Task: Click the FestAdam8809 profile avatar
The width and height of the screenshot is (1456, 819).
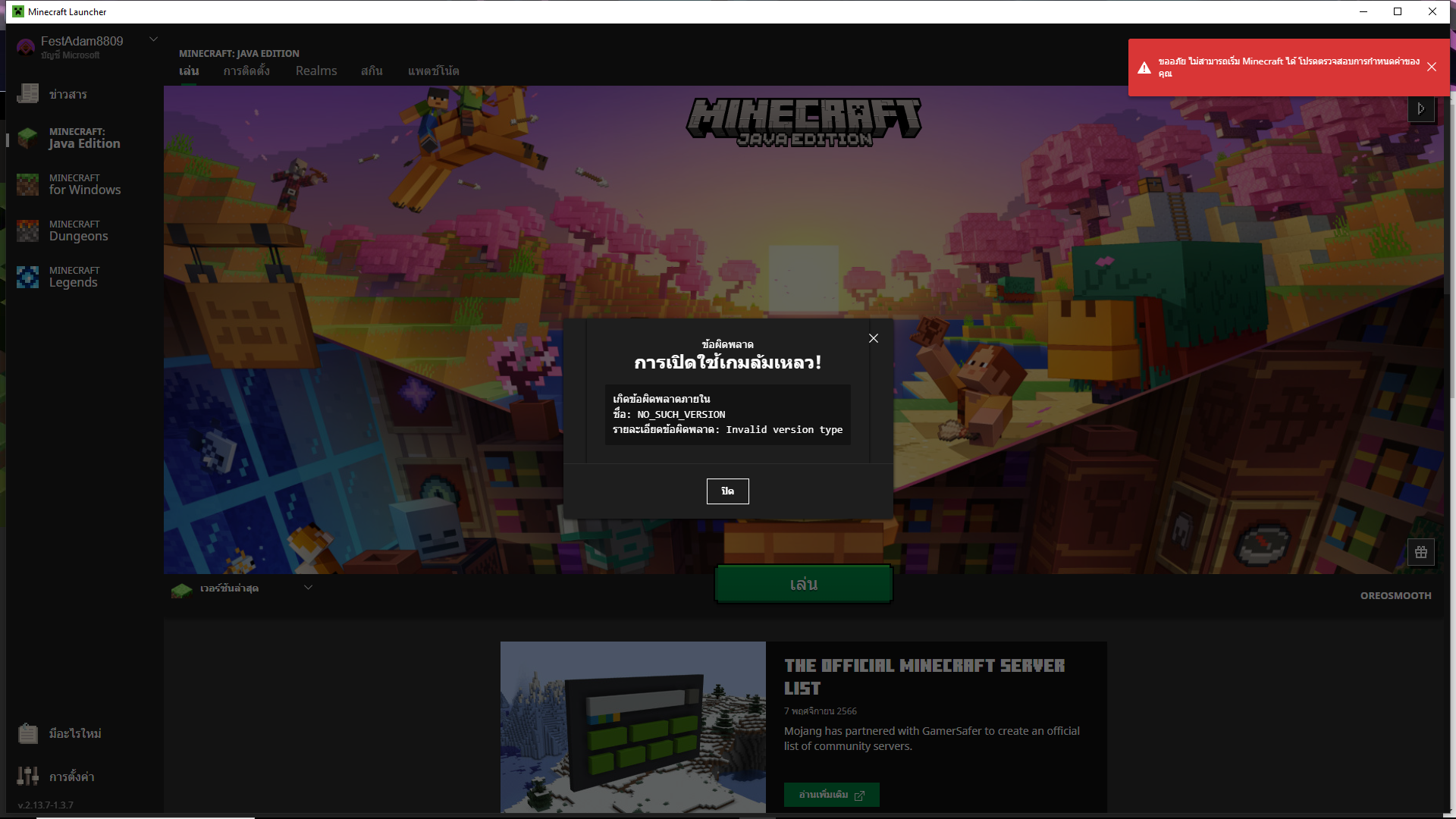Action: 26,48
